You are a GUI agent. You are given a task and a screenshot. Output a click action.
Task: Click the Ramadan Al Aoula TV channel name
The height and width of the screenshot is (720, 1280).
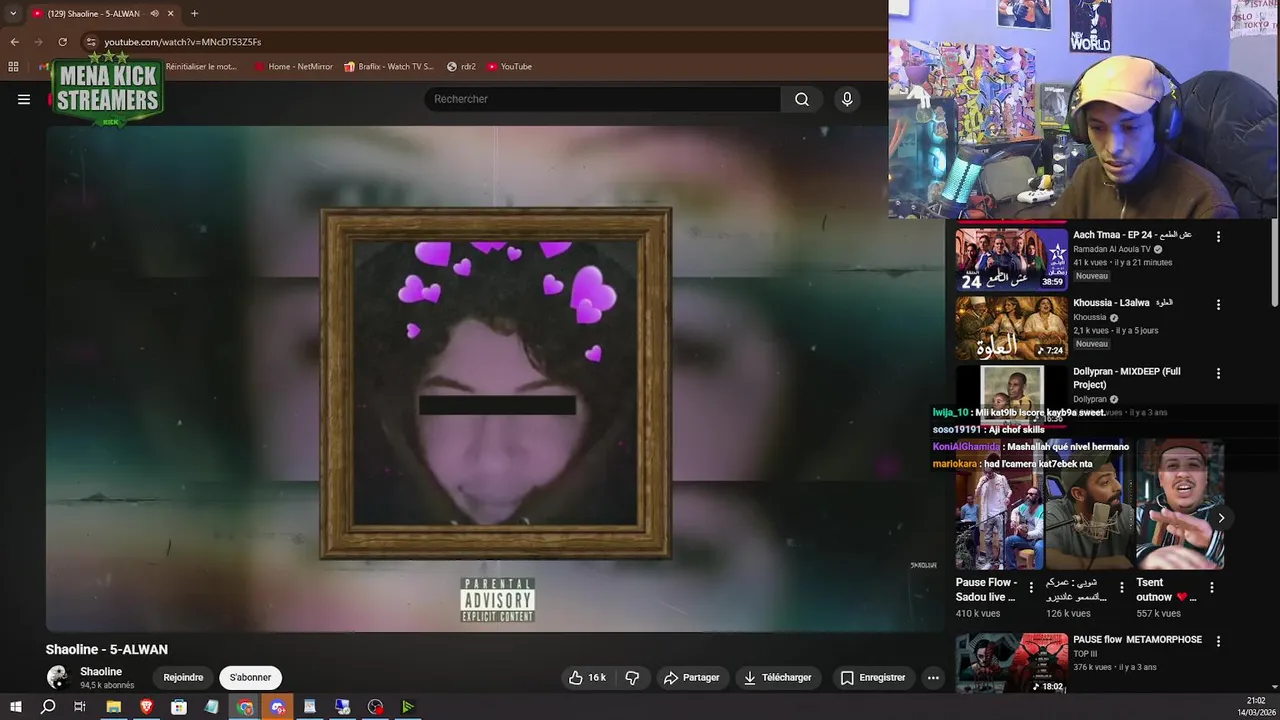1112,249
